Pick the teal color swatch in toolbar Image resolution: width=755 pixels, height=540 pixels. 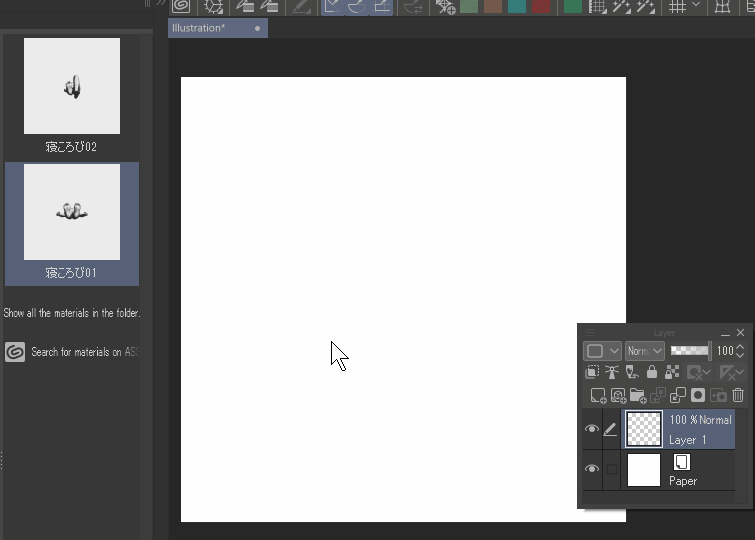pos(517,6)
